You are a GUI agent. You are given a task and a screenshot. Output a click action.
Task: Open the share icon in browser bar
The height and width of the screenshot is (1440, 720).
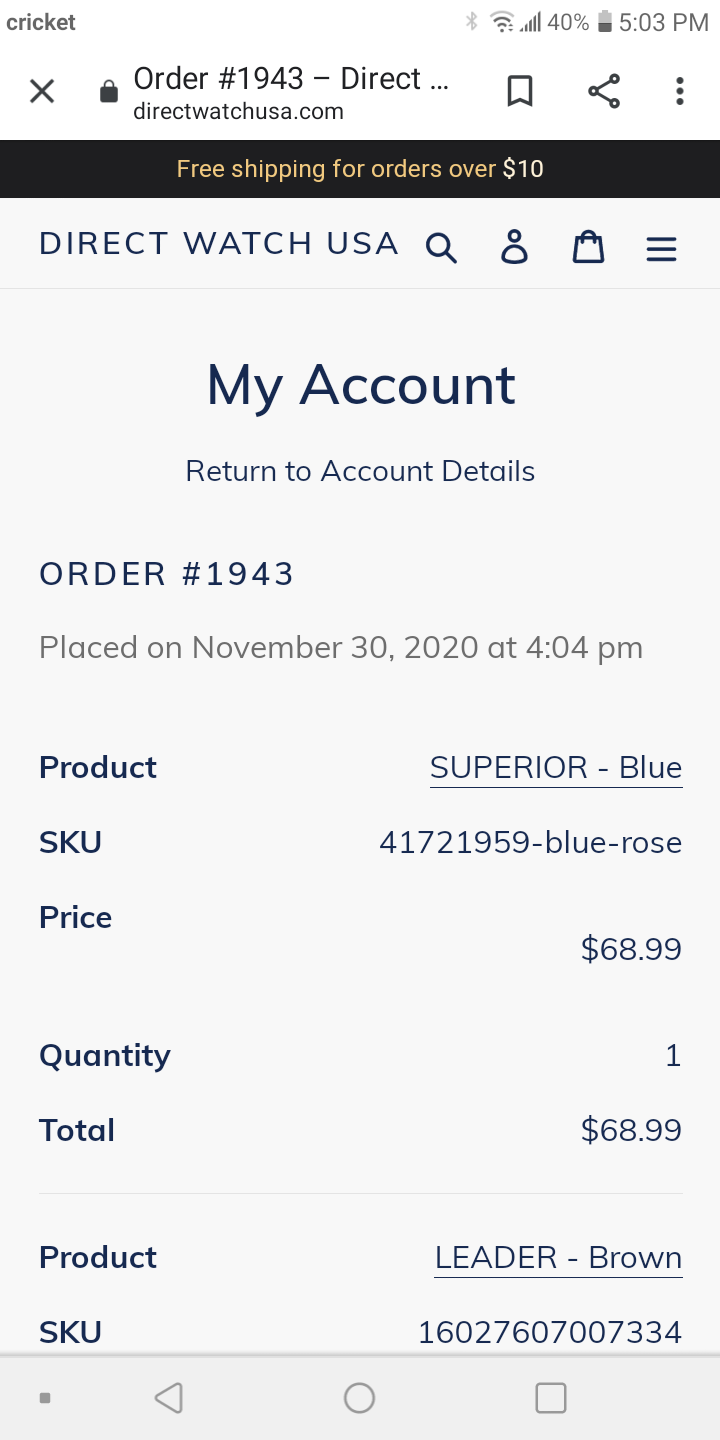pyautogui.click(x=604, y=92)
